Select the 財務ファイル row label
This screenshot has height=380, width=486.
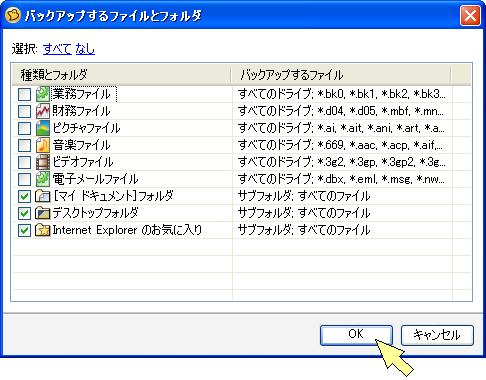pos(81,111)
